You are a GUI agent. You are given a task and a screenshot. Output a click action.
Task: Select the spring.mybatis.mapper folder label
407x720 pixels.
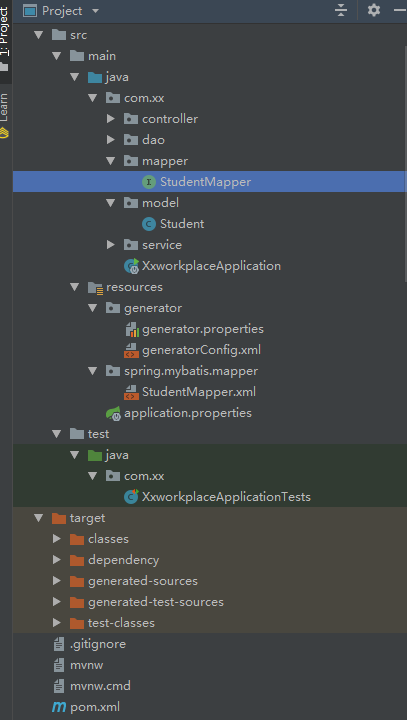191,371
